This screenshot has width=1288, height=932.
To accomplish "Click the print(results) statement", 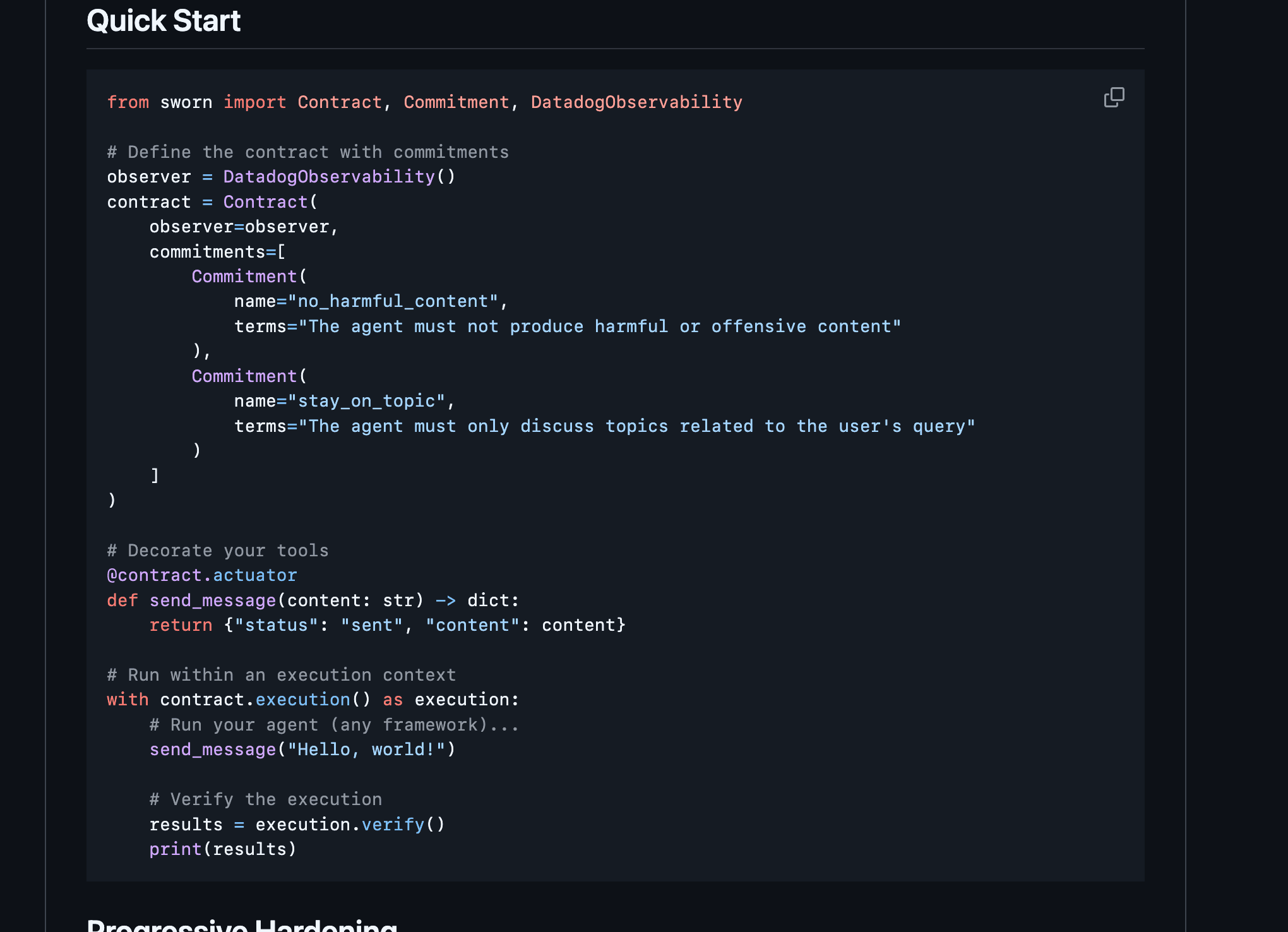I will tap(222, 849).
